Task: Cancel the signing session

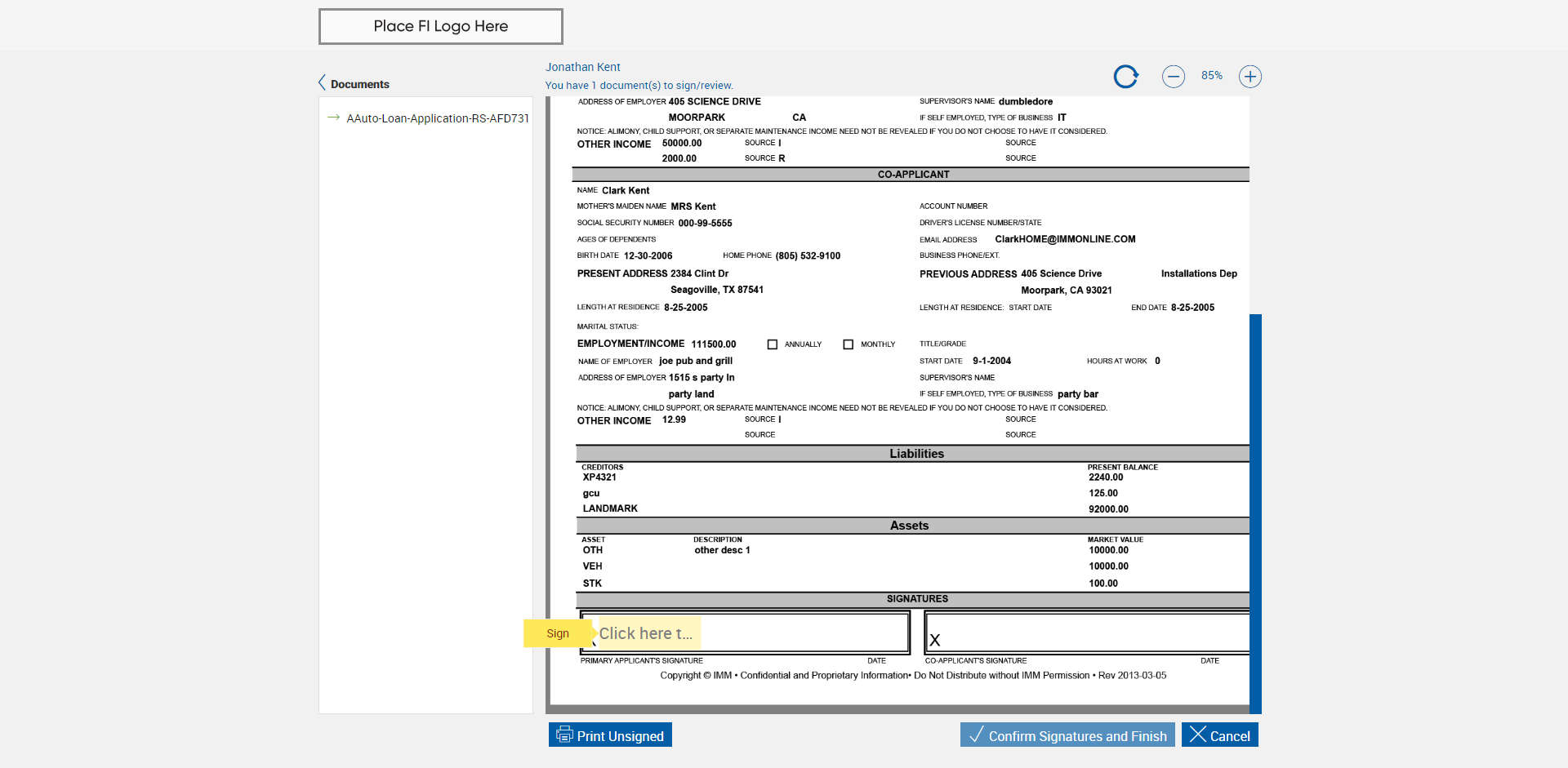Action: click(1220, 735)
